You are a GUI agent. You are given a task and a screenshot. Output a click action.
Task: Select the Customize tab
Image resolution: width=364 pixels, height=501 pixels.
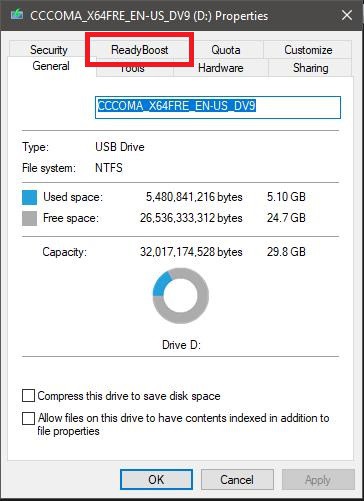tap(308, 50)
